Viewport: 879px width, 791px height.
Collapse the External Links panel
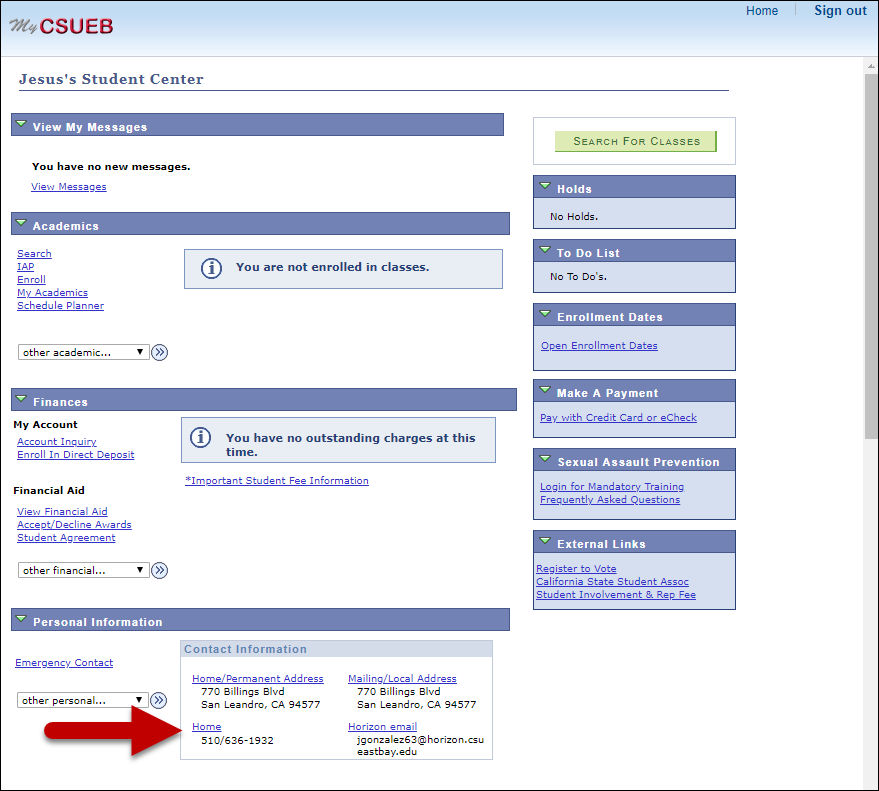point(545,541)
